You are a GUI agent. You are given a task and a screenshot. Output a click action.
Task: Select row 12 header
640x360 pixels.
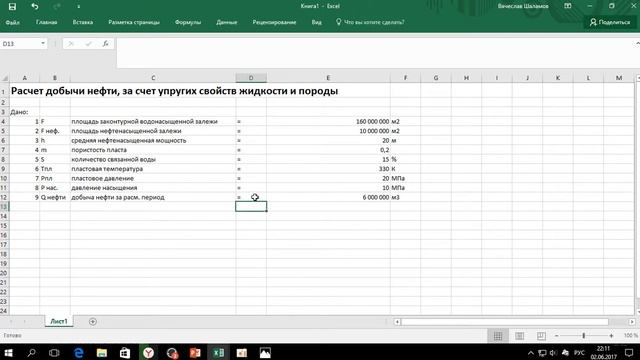4,197
